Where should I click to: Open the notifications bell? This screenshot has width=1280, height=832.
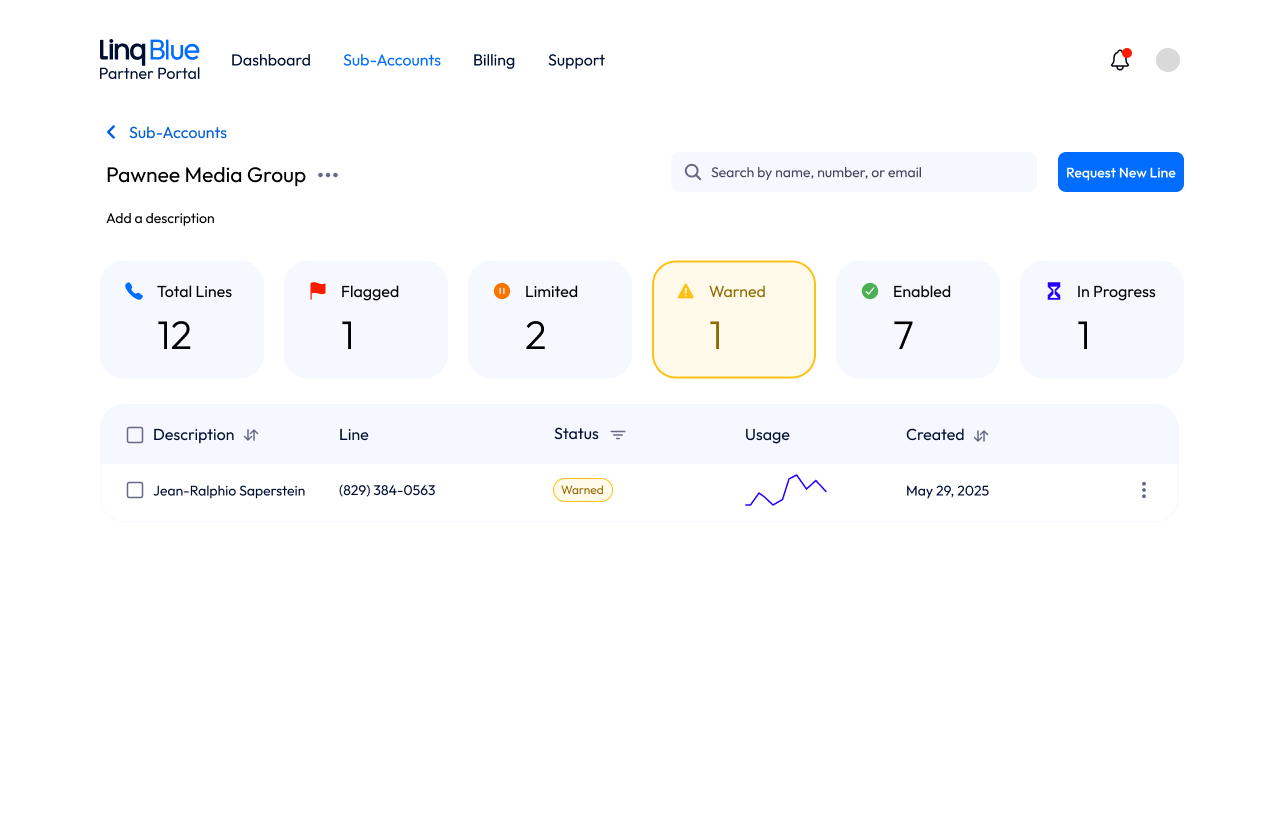click(x=1120, y=60)
